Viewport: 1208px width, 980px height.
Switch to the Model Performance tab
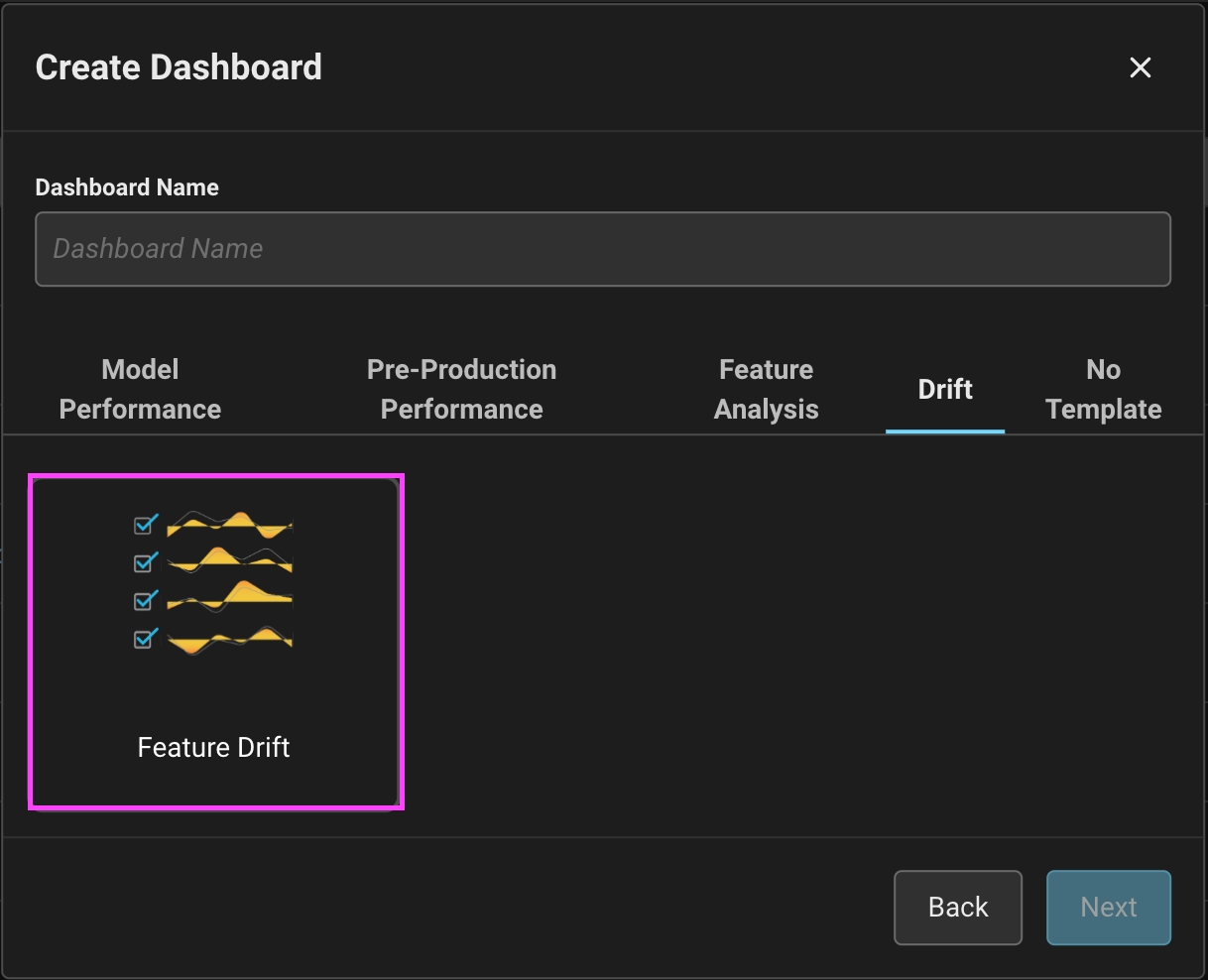(x=140, y=389)
